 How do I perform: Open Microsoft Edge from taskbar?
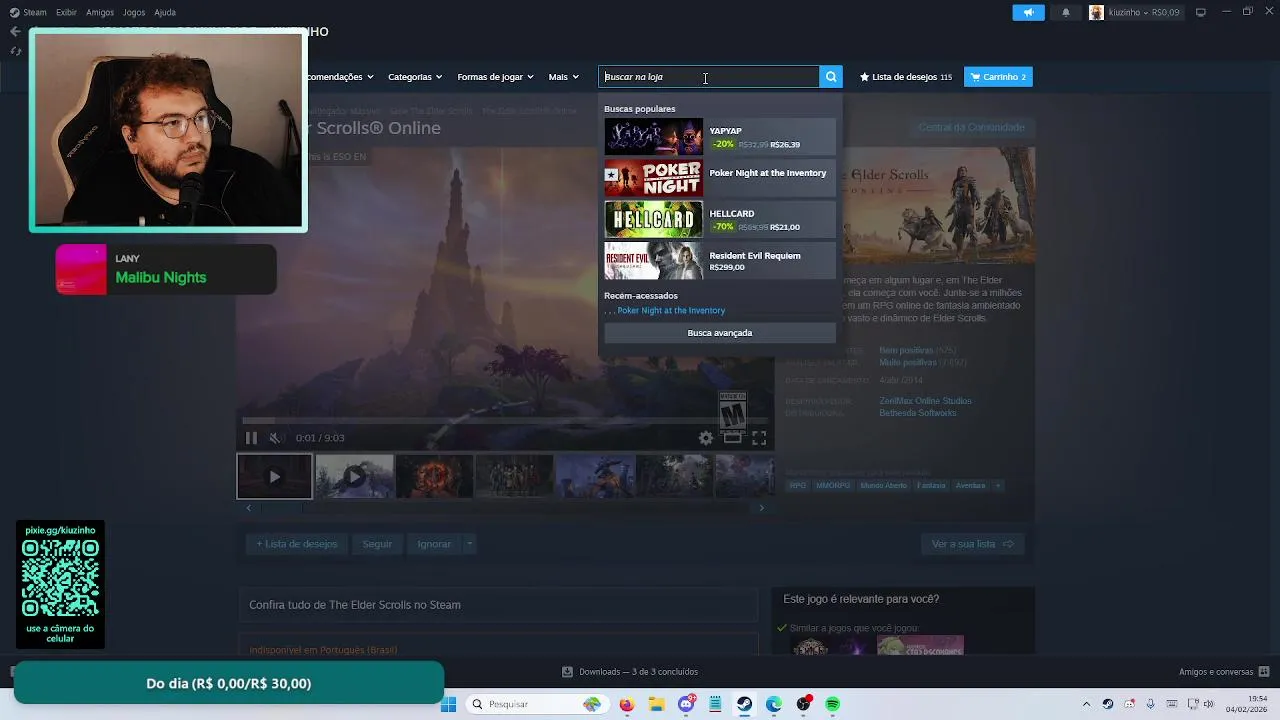click(774, 704)
